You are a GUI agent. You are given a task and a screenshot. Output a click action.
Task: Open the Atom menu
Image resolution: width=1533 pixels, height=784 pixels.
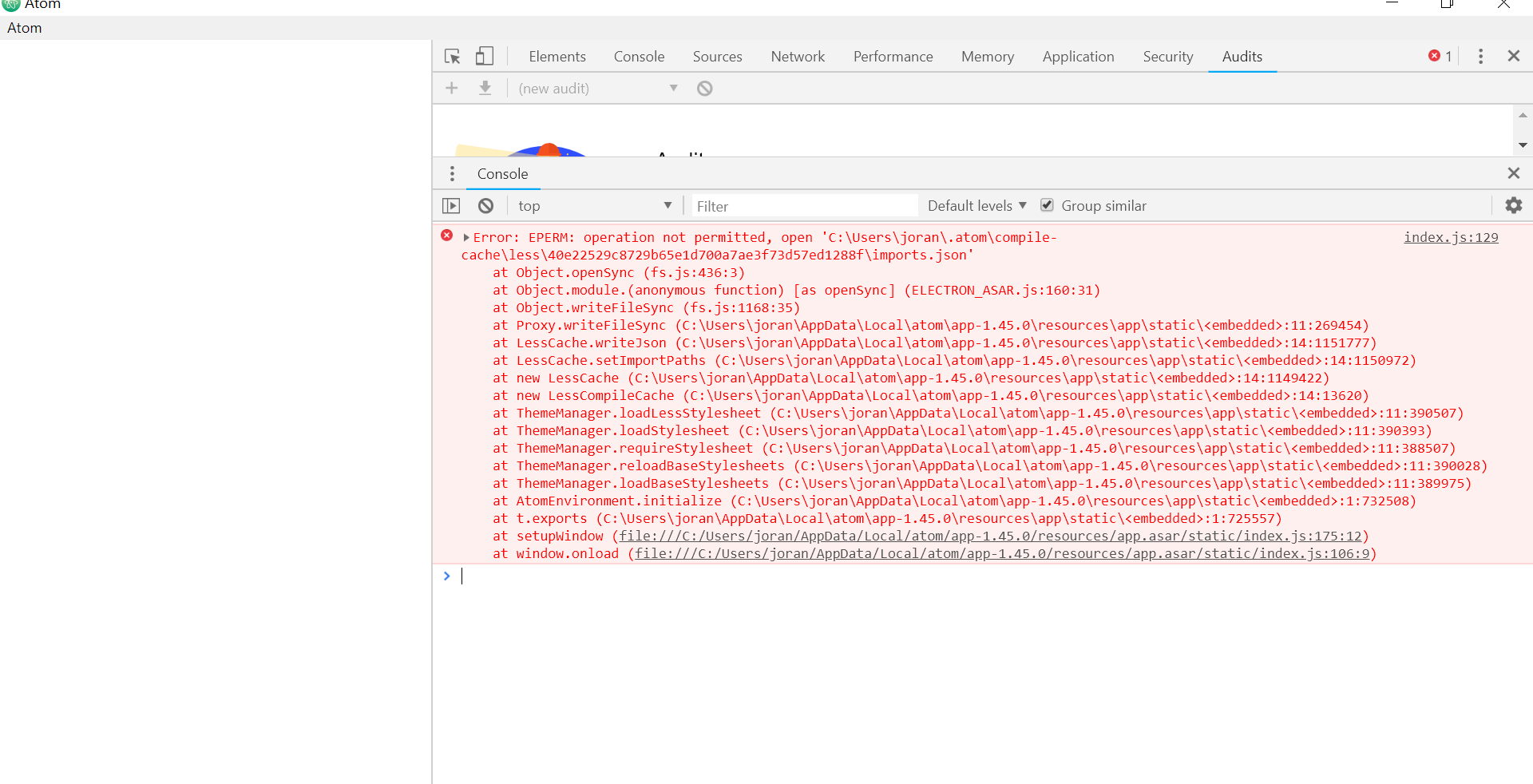tap(25, 28)
